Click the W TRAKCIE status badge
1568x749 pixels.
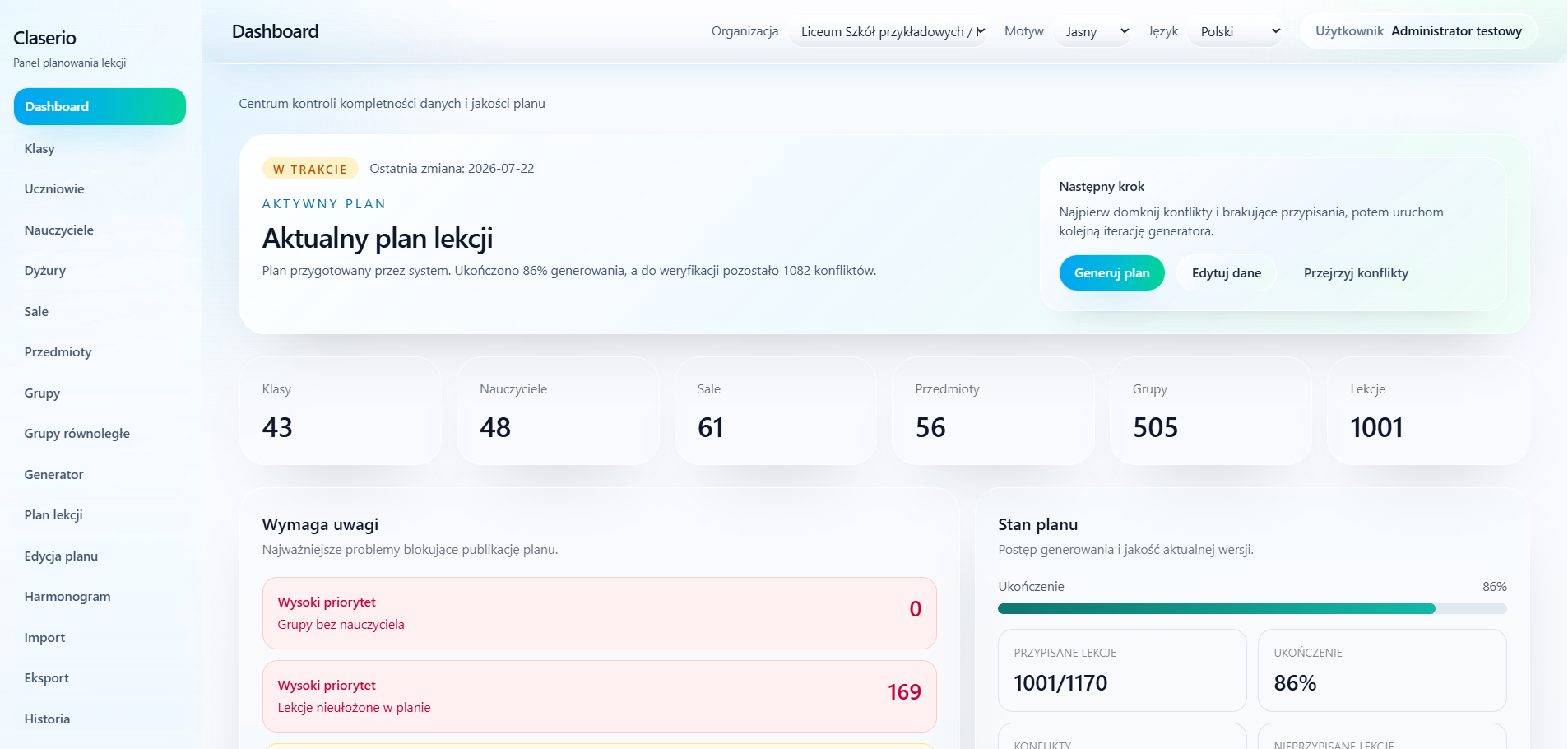tap(310, 169)
